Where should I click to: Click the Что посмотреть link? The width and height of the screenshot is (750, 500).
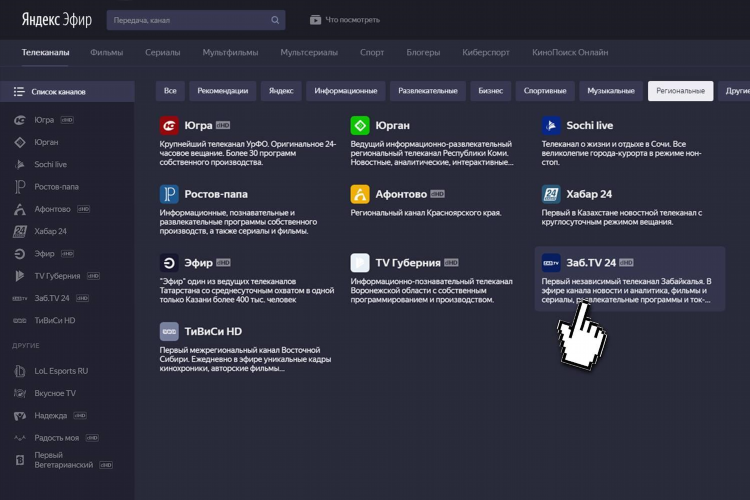(x=353, y=20)
